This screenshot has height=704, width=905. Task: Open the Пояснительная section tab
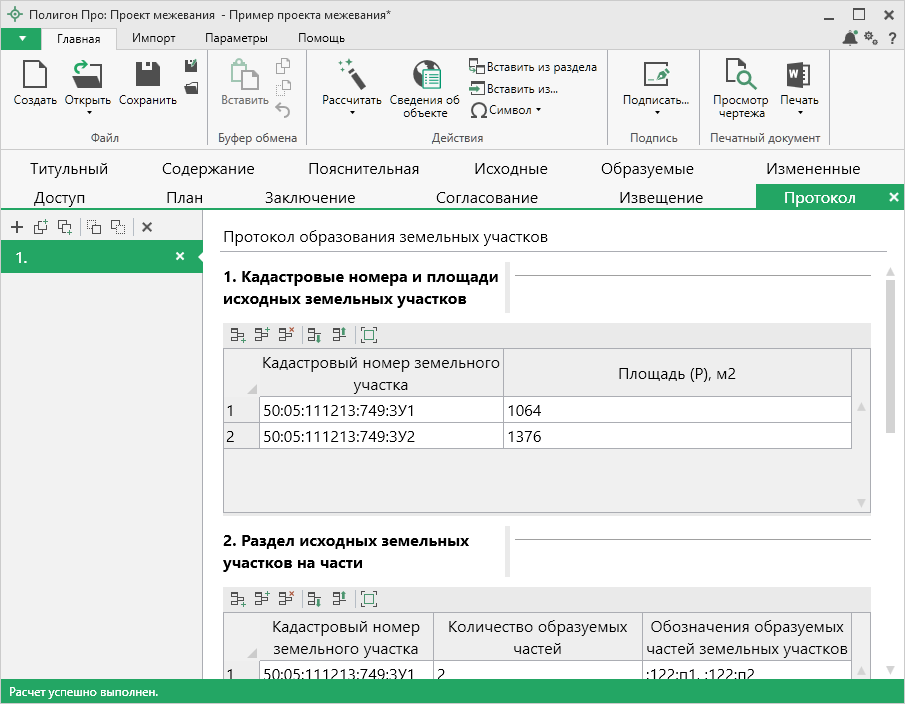[x=363, y=169]
